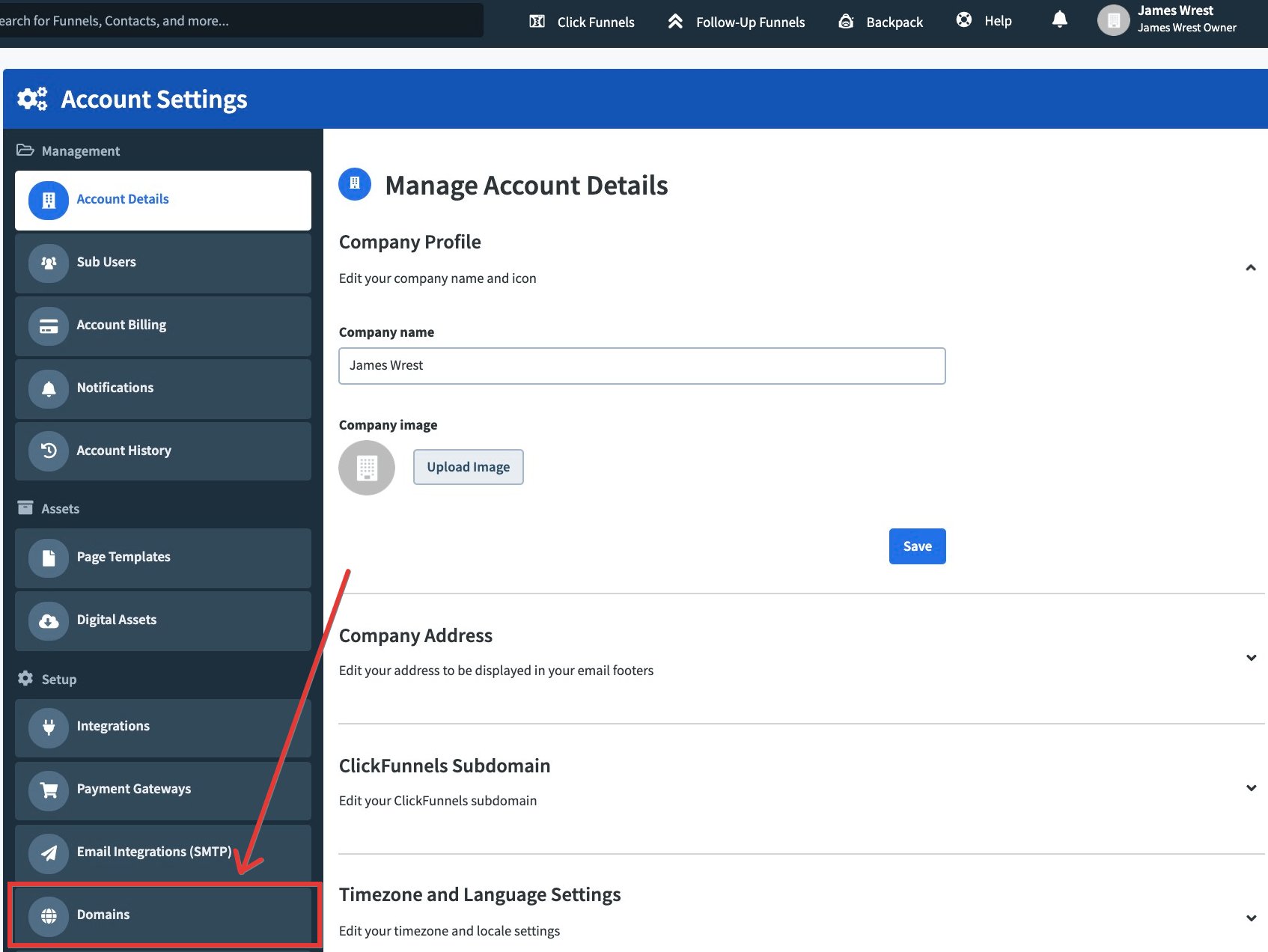
Task: Click the Setup gear icon
Action: pyautogui.click(x=25, y=678)
